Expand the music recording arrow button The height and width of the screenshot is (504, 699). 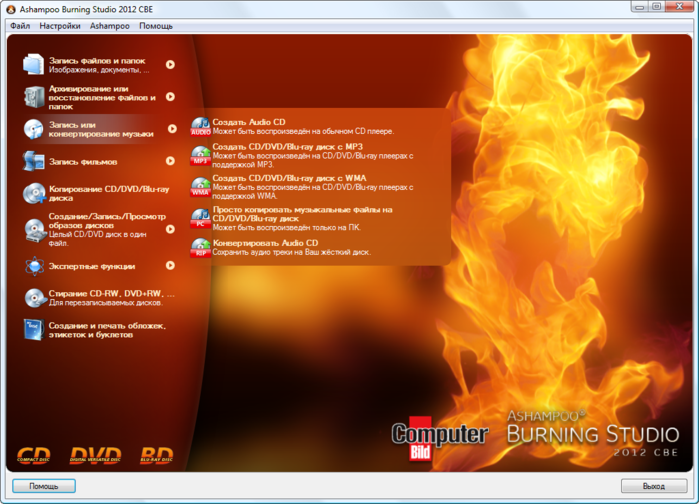point(172,129)
